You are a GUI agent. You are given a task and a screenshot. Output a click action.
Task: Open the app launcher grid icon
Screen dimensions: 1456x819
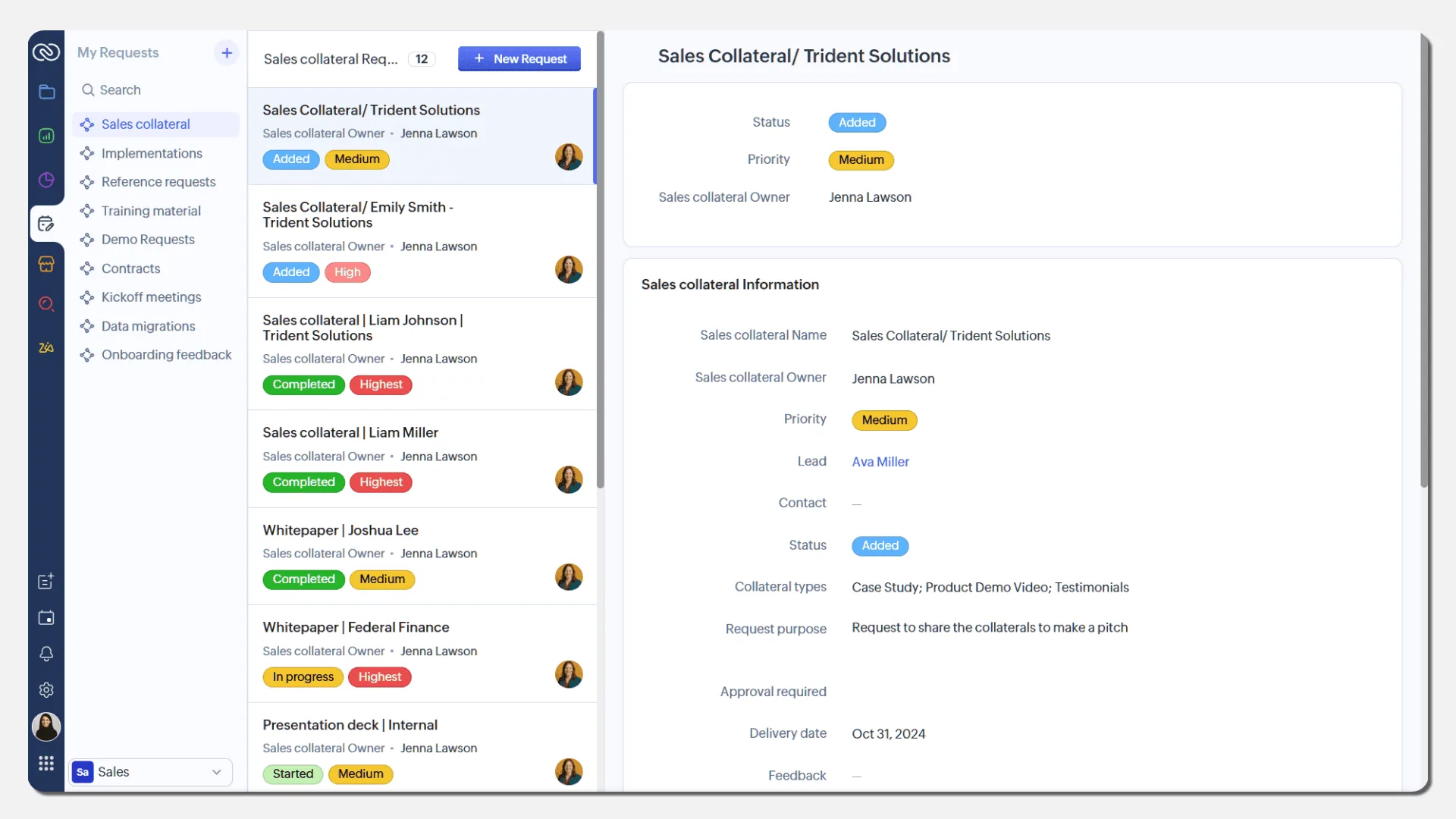coord(46,764)
